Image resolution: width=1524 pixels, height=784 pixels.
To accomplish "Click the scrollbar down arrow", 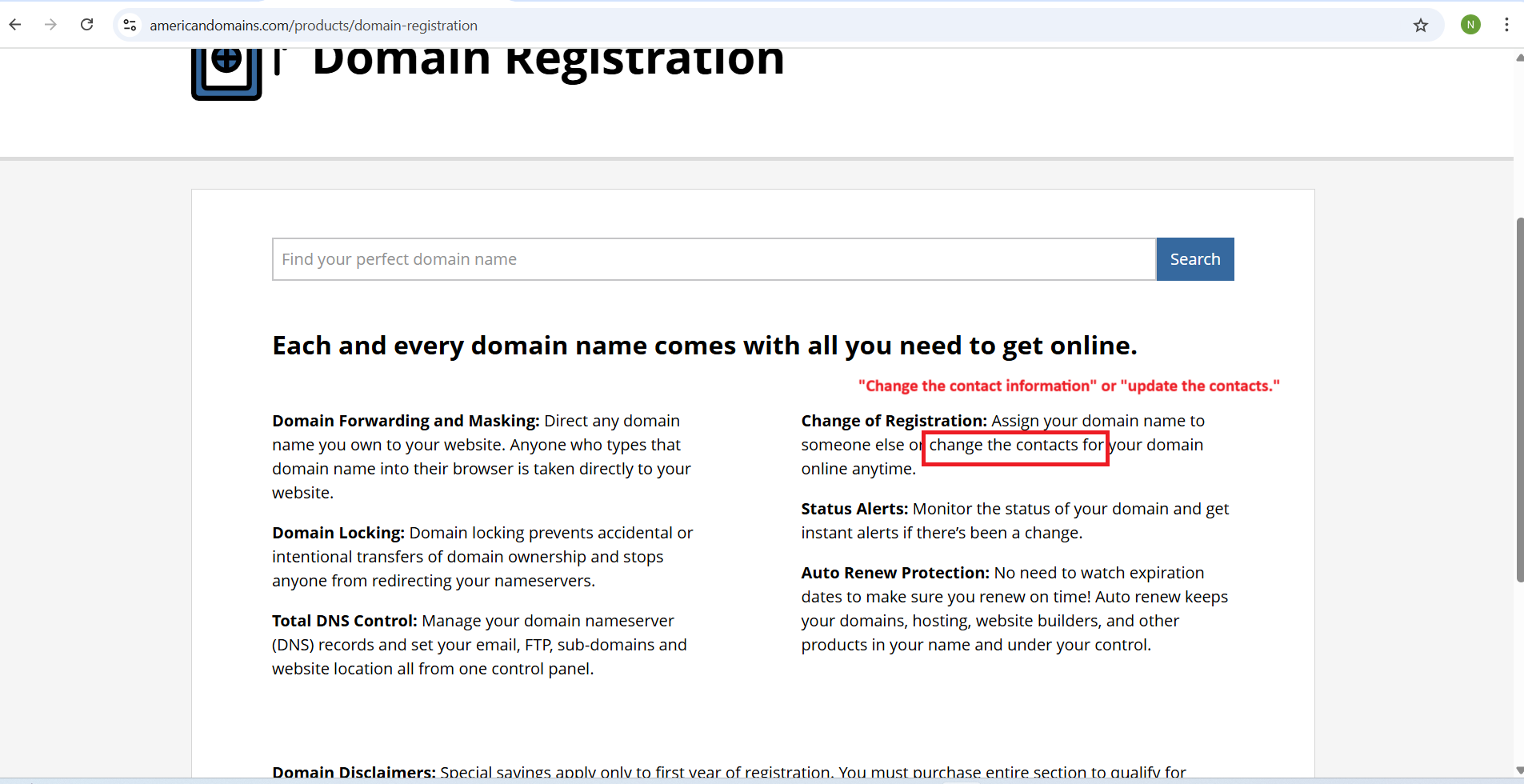I will 1518,770.
